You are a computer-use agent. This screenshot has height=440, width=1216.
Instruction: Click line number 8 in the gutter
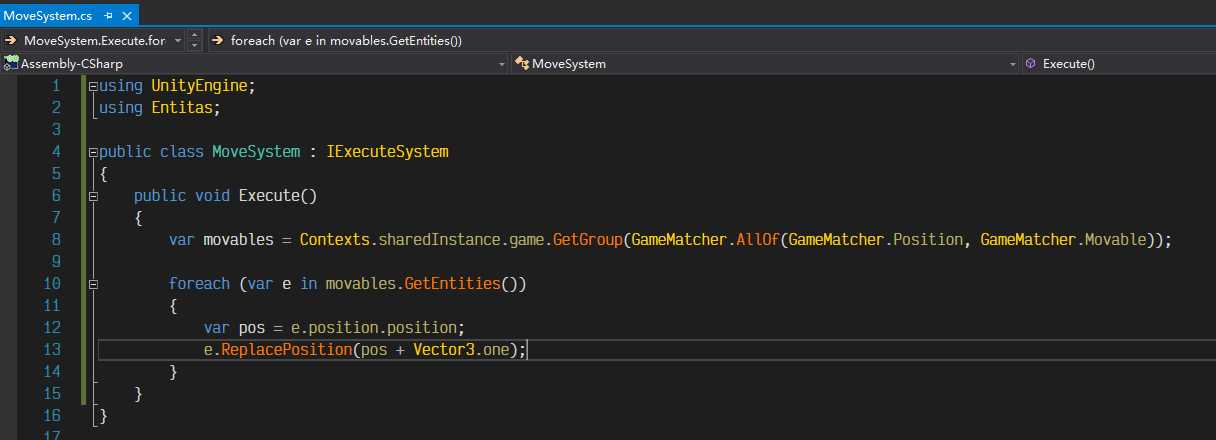pyautogui.click(x=56, y=240)
